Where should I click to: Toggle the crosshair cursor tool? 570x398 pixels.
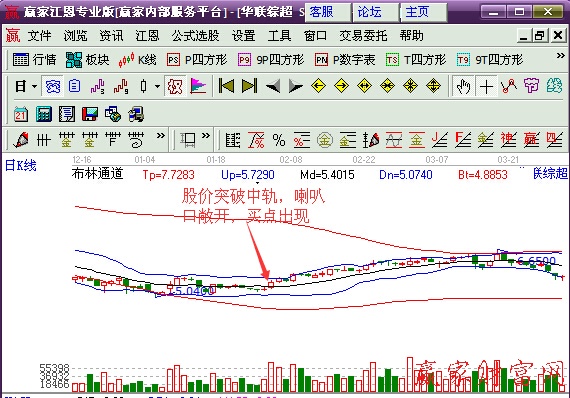coord(486,87)
